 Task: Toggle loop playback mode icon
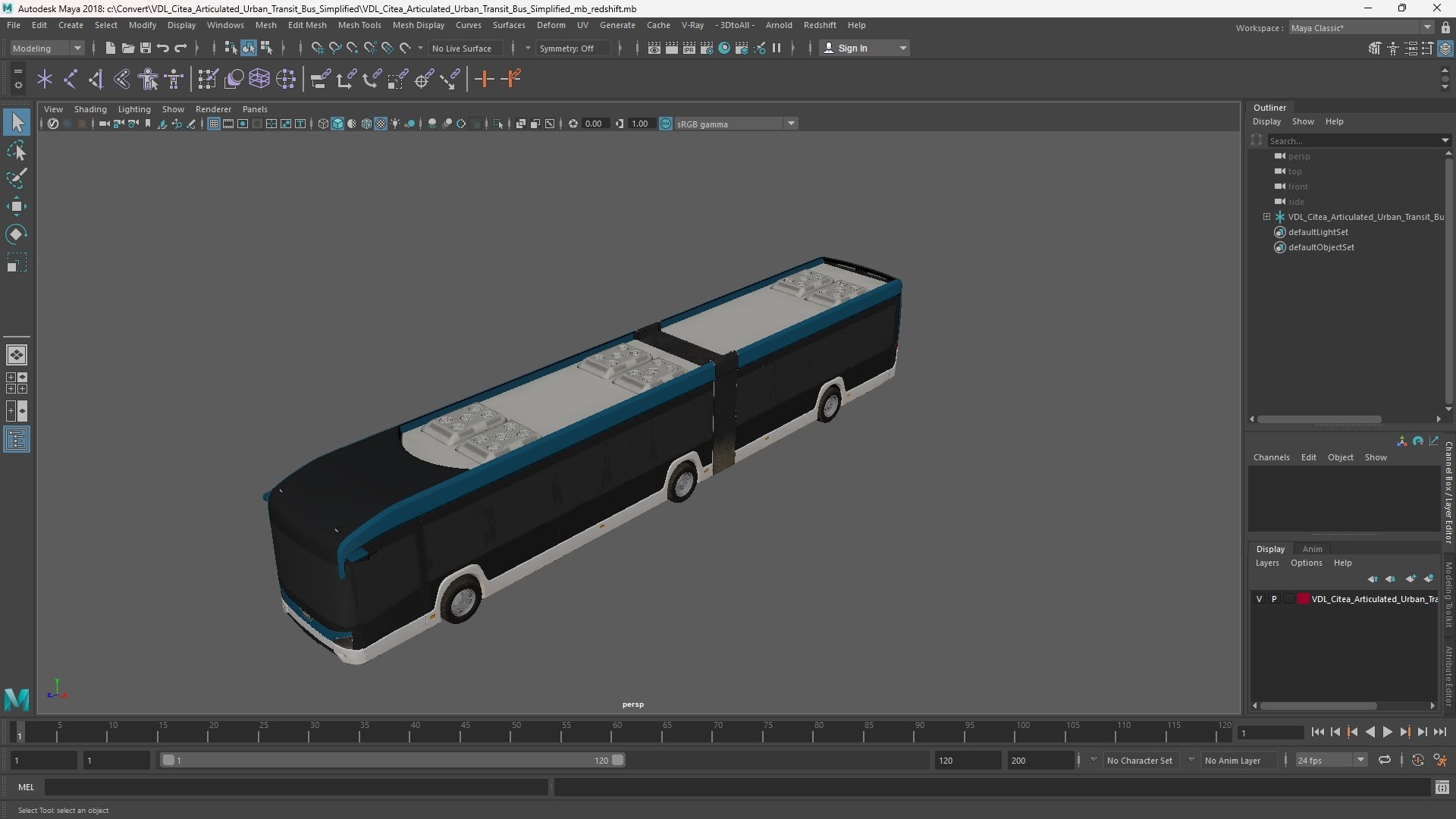click(x=1385, y=760)
